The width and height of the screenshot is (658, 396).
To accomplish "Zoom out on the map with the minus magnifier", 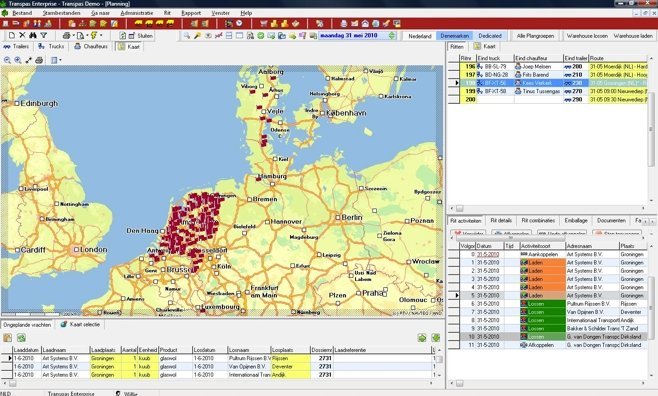I will coord(7,60).
